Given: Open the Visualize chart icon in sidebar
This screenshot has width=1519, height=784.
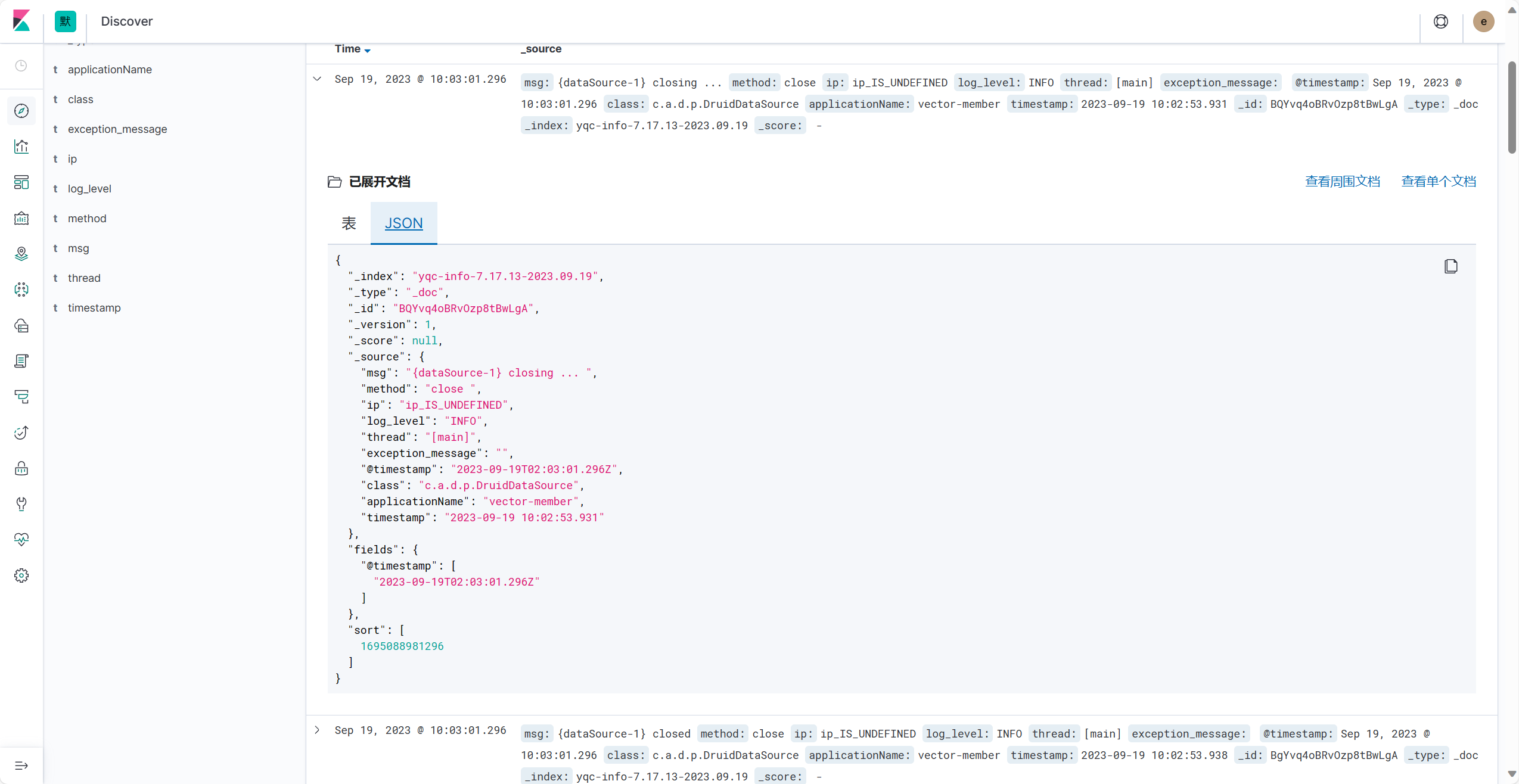Looking at the screenshot, I should [21, 147].
